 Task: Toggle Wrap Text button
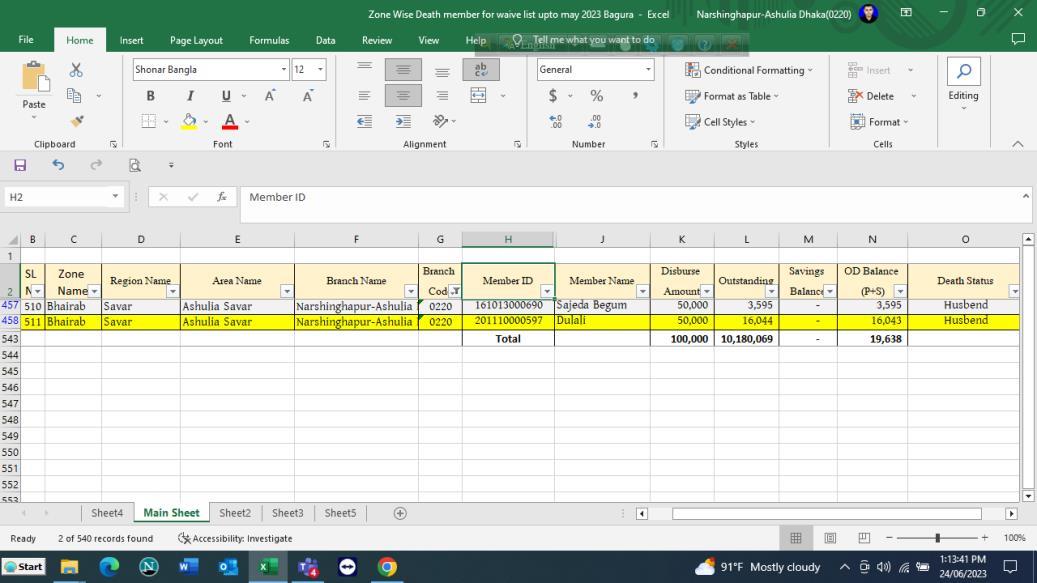pos(481,69)
